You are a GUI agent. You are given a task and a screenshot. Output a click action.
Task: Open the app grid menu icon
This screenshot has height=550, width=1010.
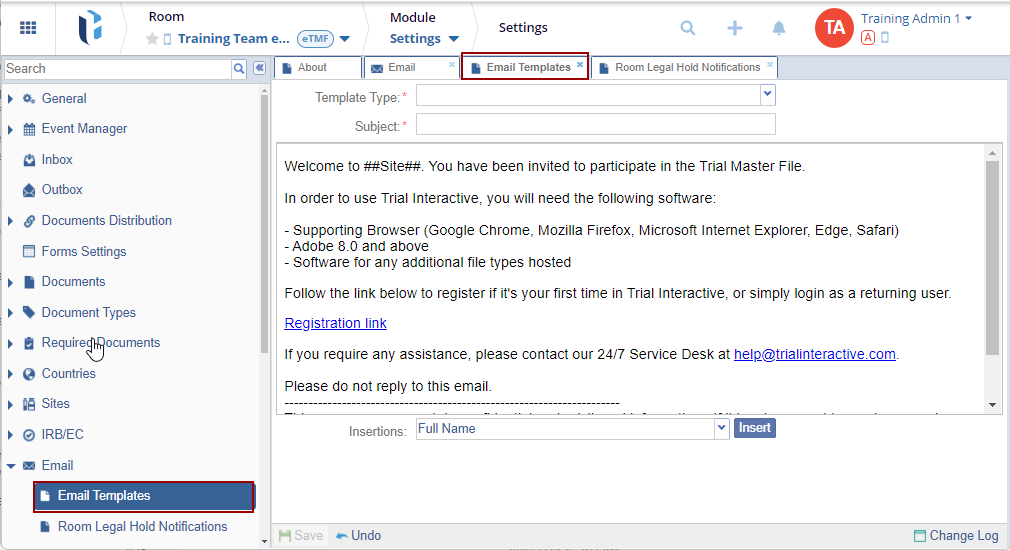[28, 28]
